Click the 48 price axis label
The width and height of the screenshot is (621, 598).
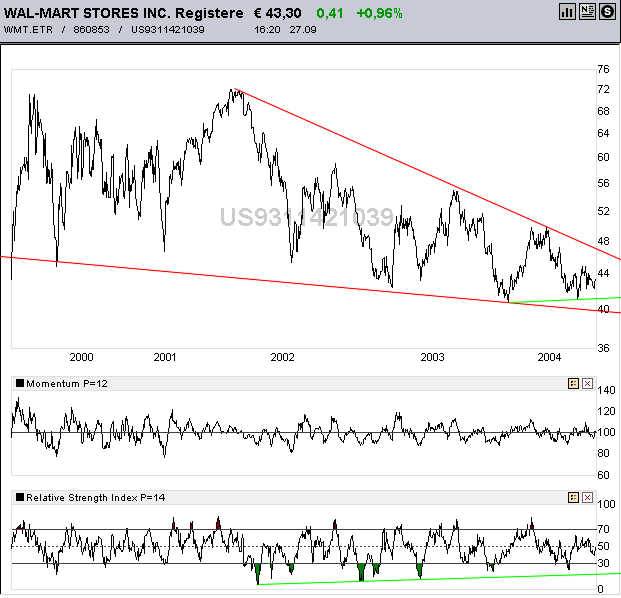pos(603,241)
